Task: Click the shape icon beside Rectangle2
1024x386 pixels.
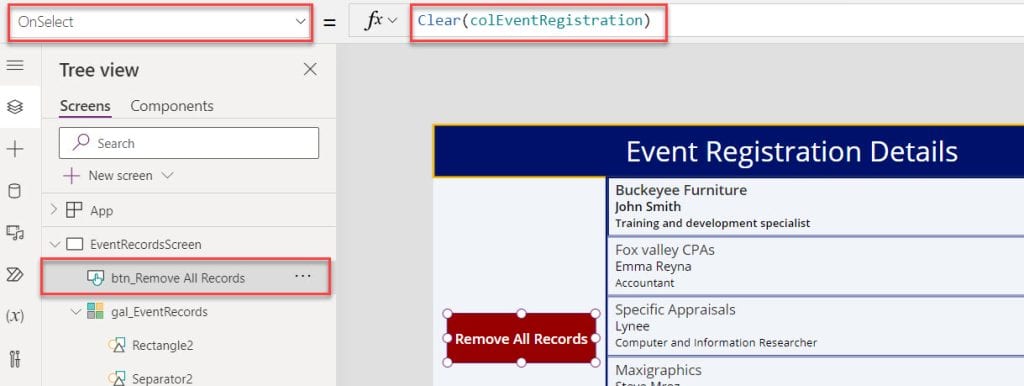Action: [116, 345]
